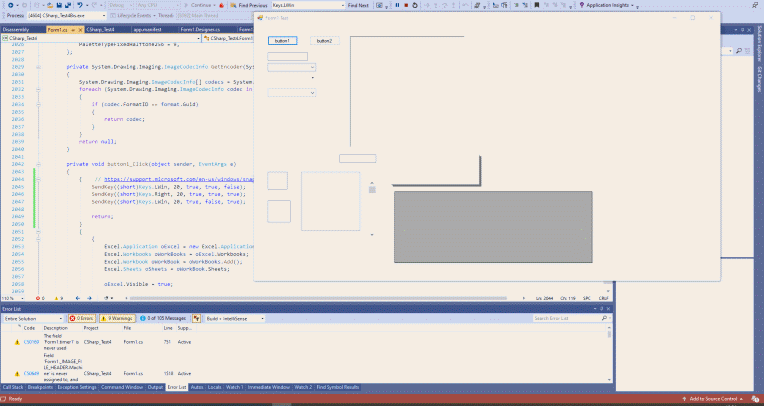Open the CS0169 warning code link
This screenshot has width=764, height=406.
(x=31, y=342)
